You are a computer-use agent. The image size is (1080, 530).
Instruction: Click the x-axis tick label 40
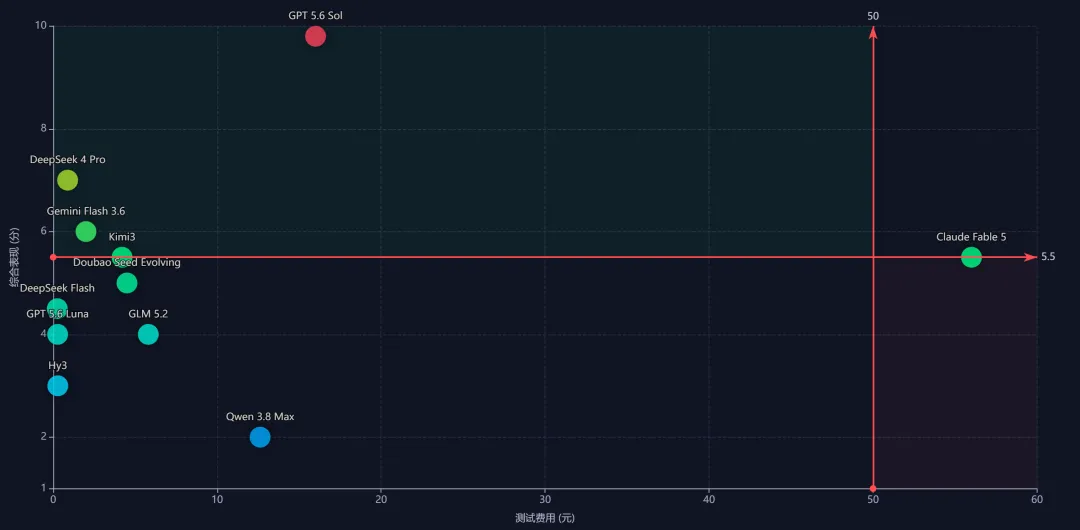709,500
